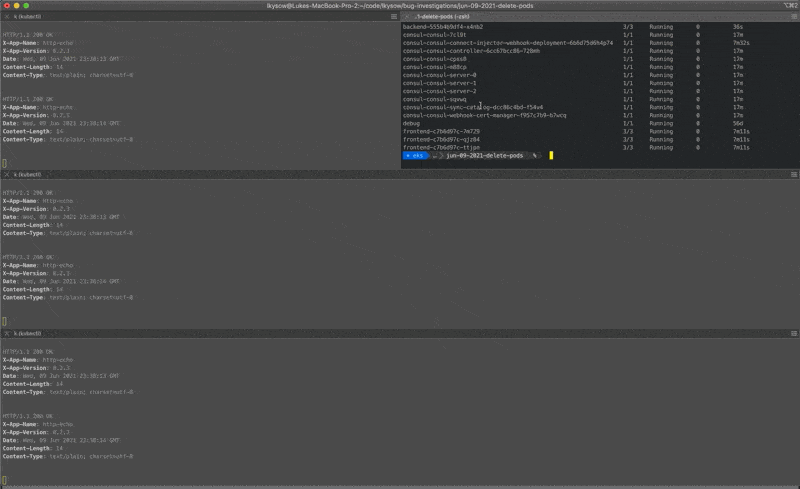Screen dimensions: 800x489
Task: Click pod name consul-consul-7cl9t
Action: [x=434, y=35]
